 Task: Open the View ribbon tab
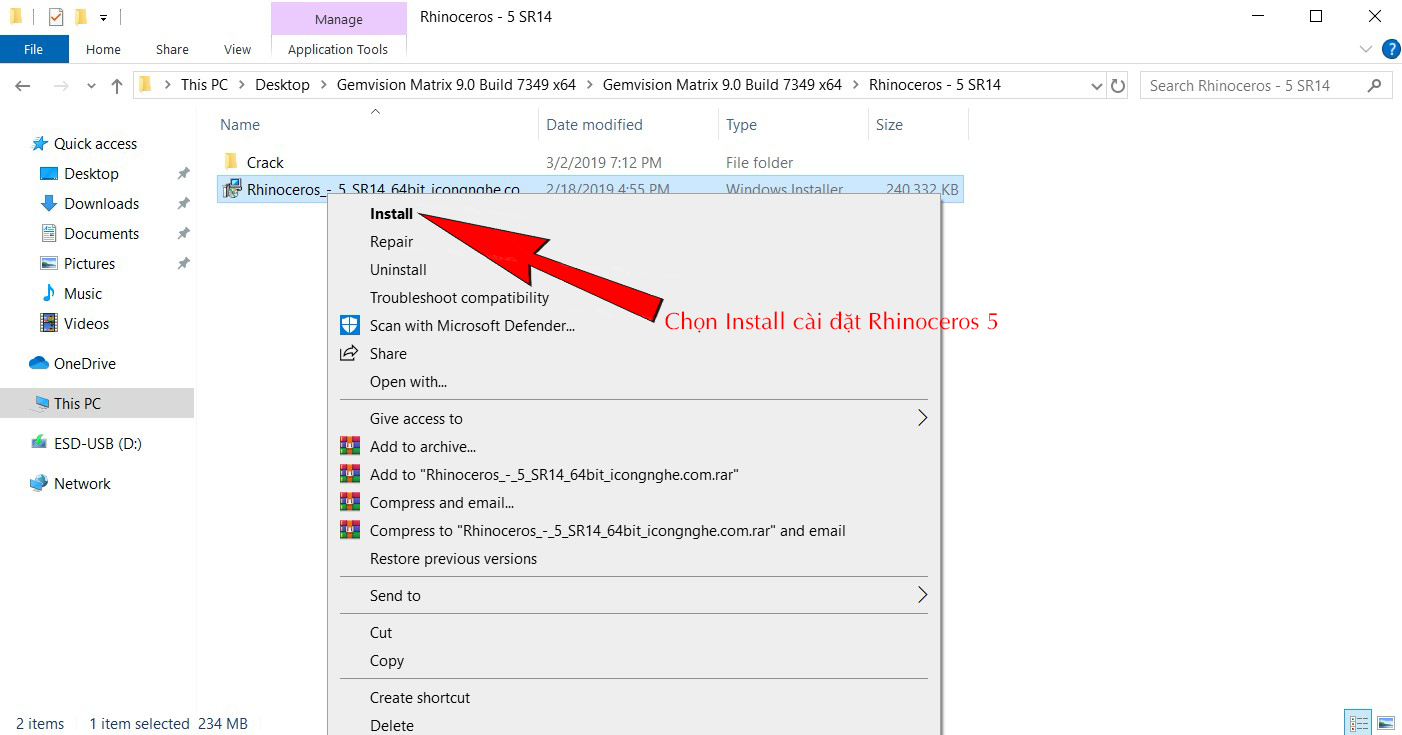238,49
